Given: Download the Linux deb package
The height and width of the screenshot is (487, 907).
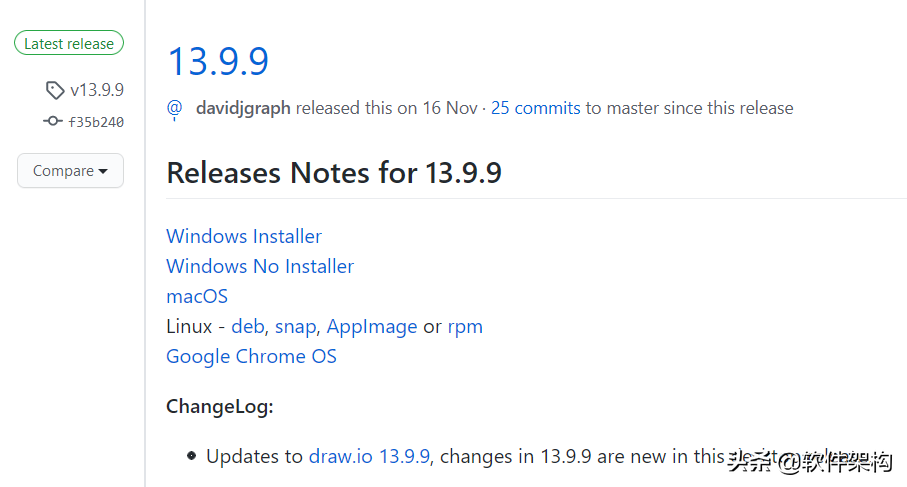Looking at the screenshot, I should coord(248,326).
